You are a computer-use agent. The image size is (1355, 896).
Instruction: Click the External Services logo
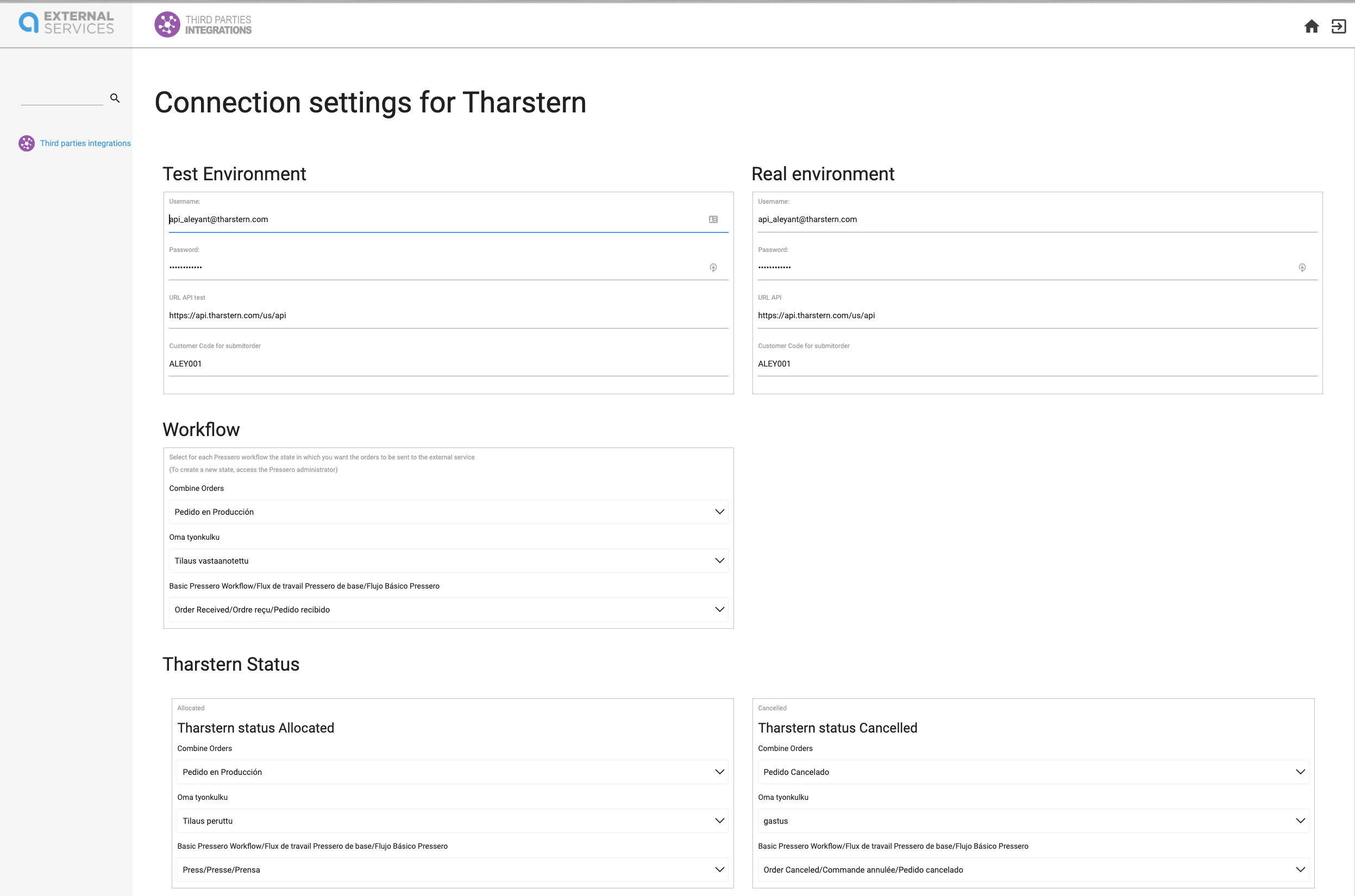[66, 23]
